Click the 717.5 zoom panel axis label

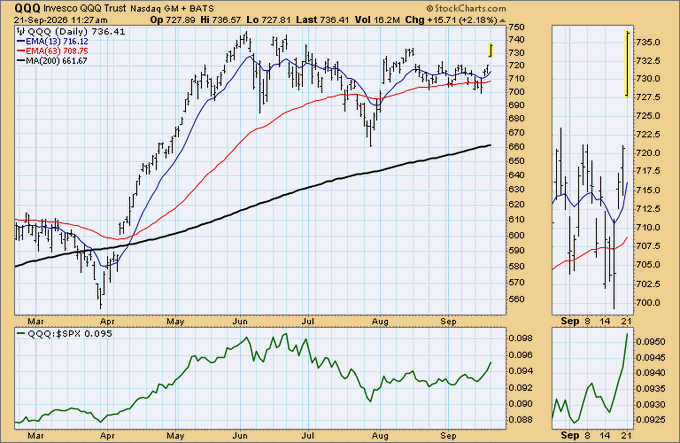coord(648,171)
